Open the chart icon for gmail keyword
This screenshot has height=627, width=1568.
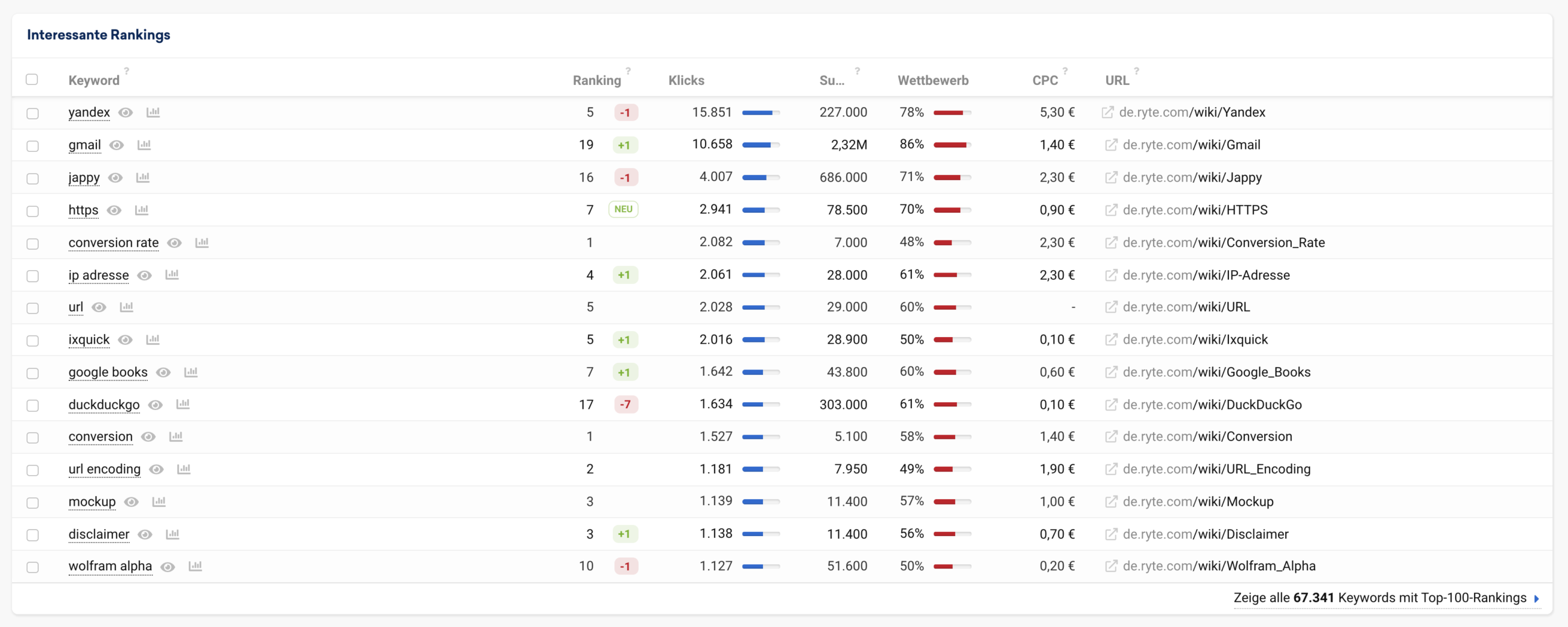click(x=144, y=145)
